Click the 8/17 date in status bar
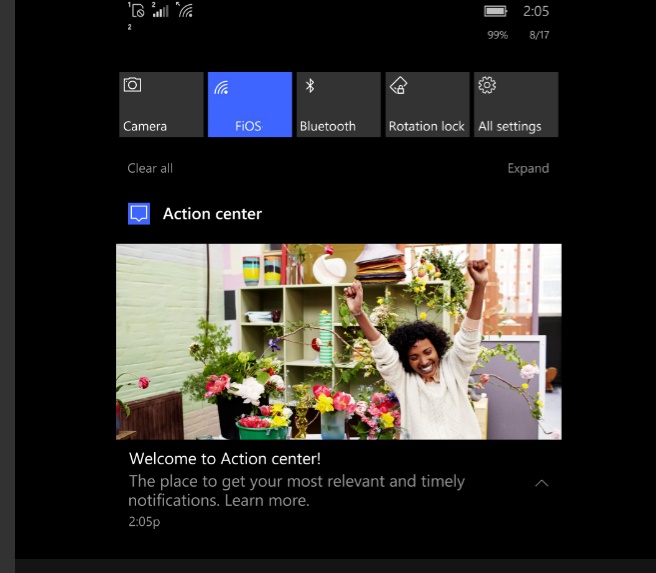The width and height of the screenshot is (656, 573). click(539, 35)
